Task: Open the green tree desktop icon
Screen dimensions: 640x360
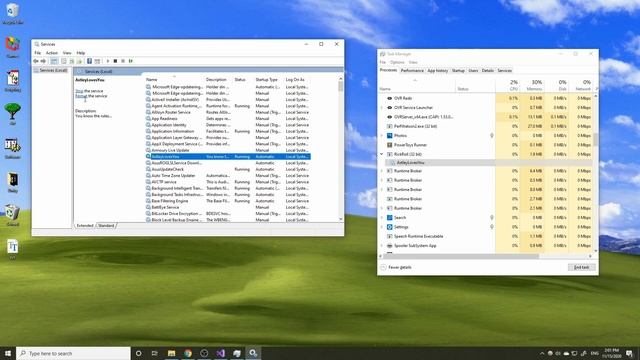Action: 12,113
